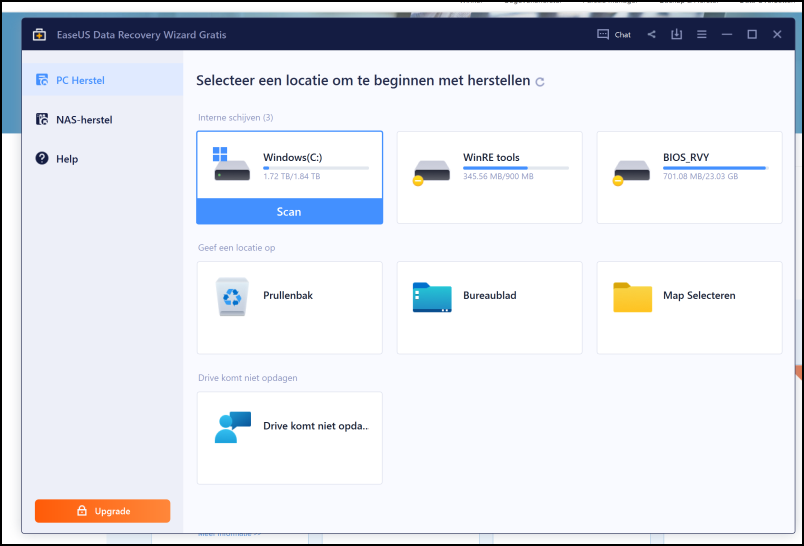Open the Chat support option
Screen dimensions: 804x546
tap(614, 34)
